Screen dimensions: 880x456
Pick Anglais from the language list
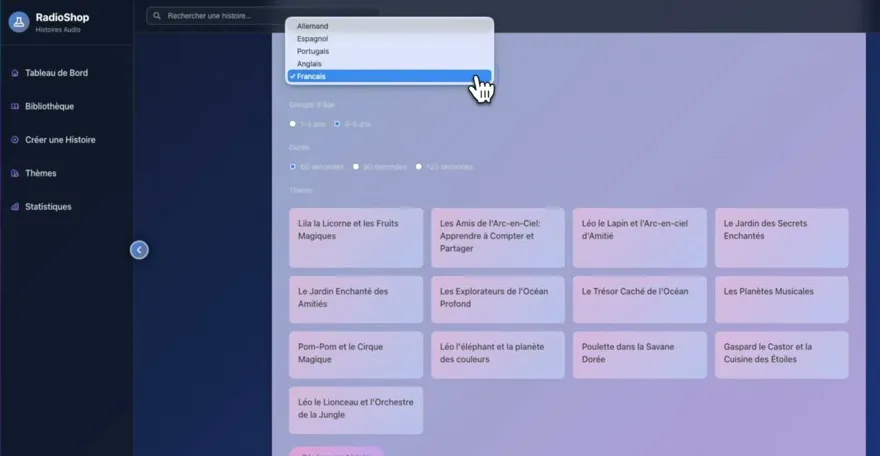[389, 63]
